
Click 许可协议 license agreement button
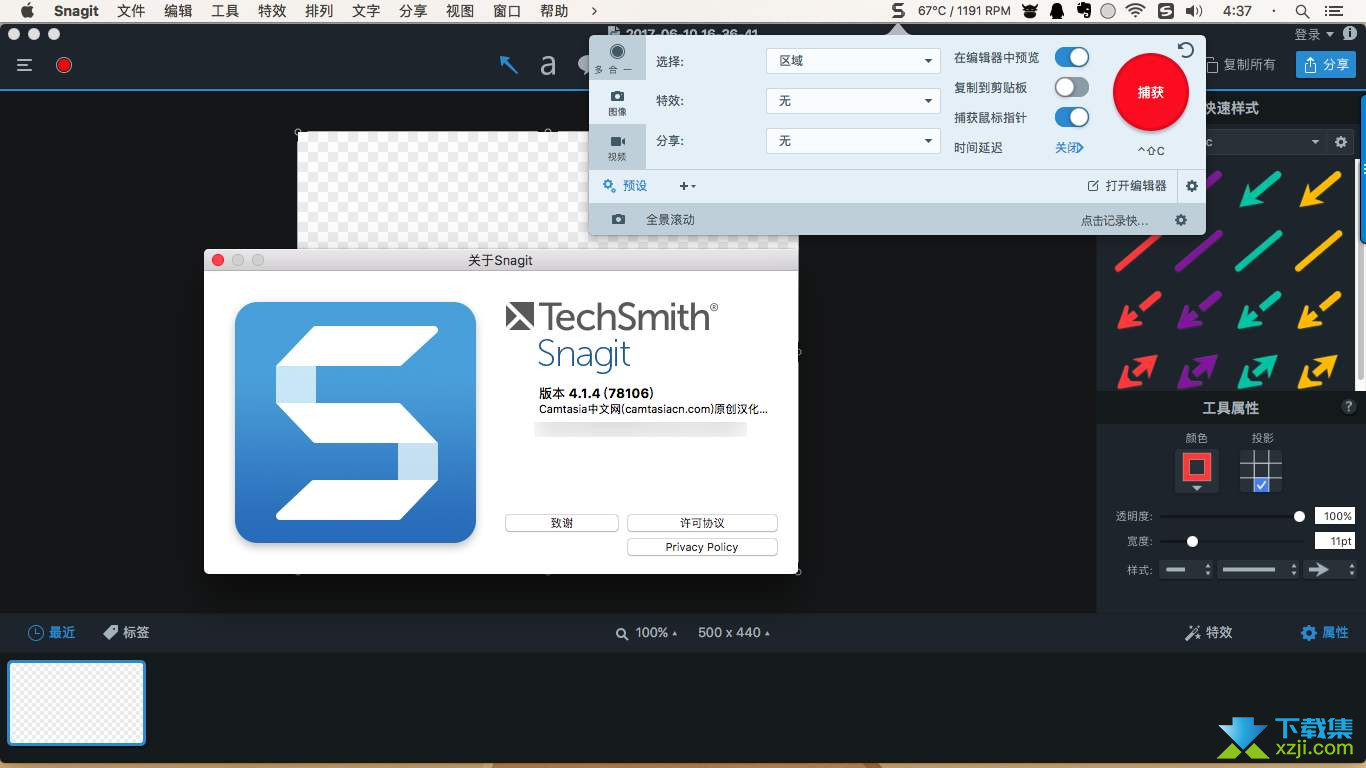click(702, 523)
